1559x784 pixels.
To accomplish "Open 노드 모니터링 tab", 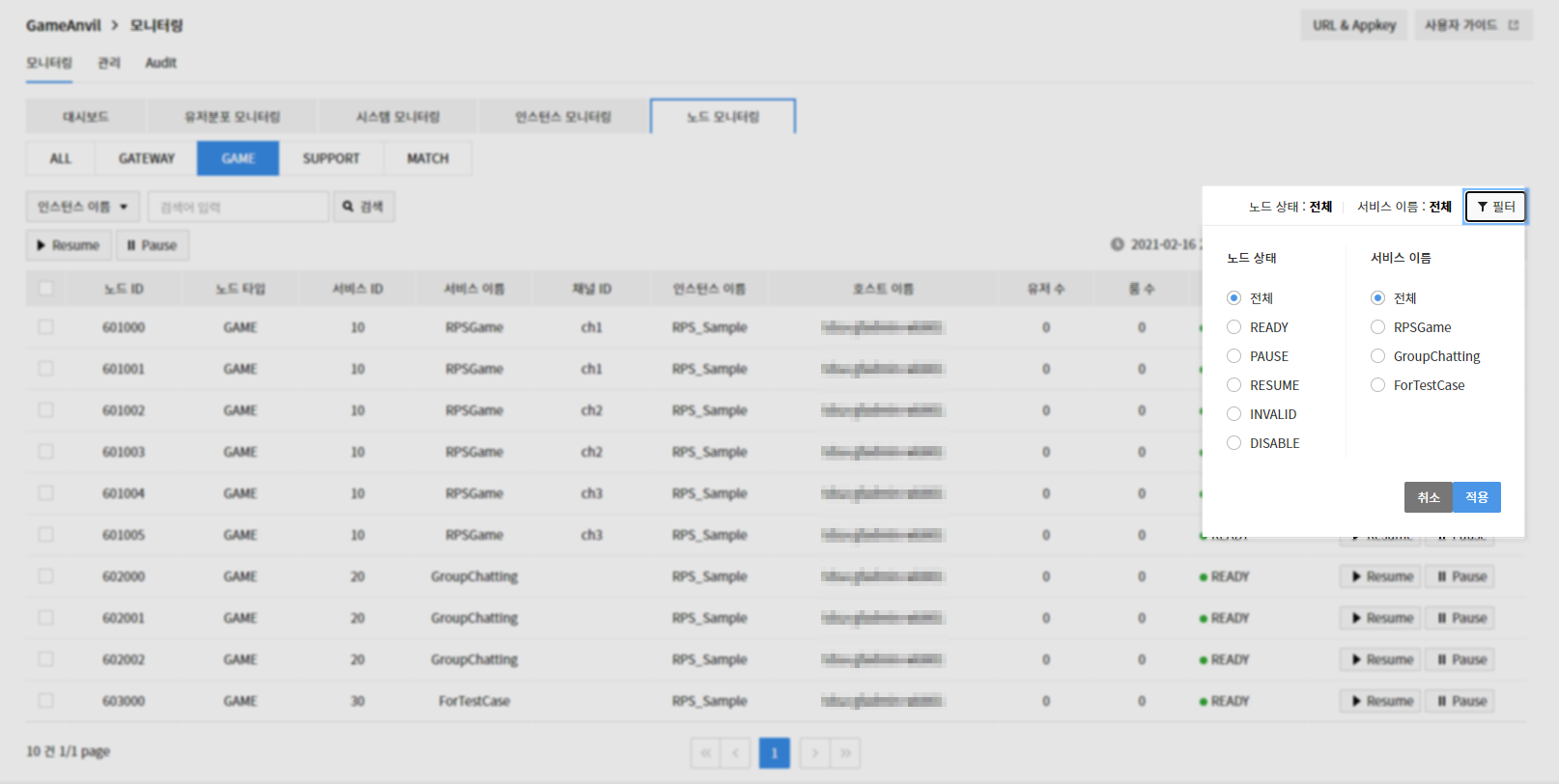I will pos(723,117).
